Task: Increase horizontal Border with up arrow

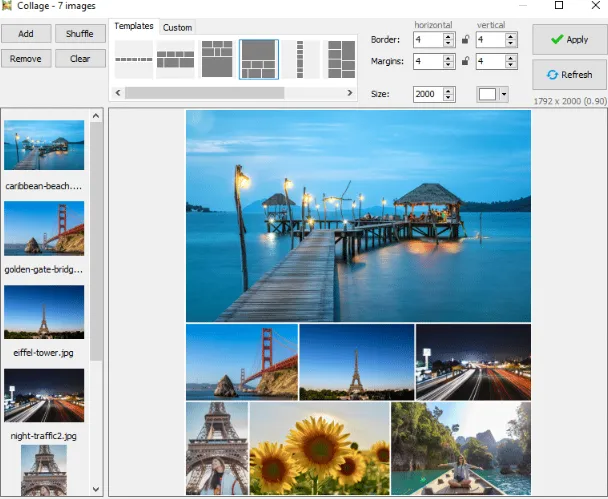Action: coord(448,36)
